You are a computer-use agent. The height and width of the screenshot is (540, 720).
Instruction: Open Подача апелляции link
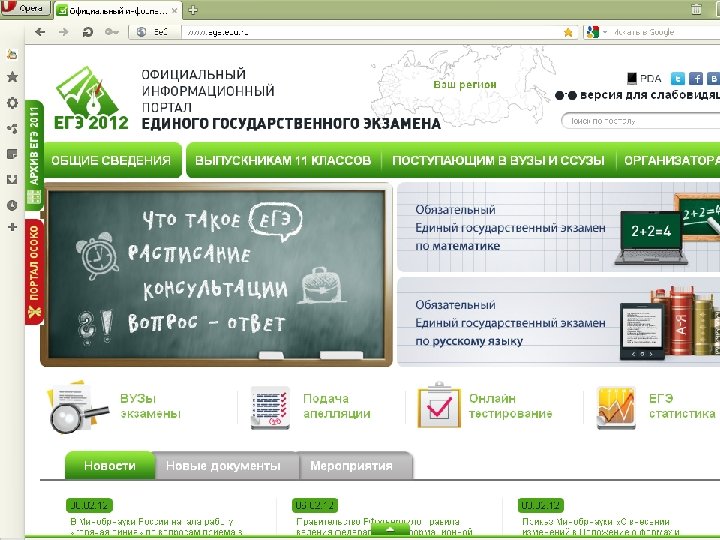(x=337, y=406)
